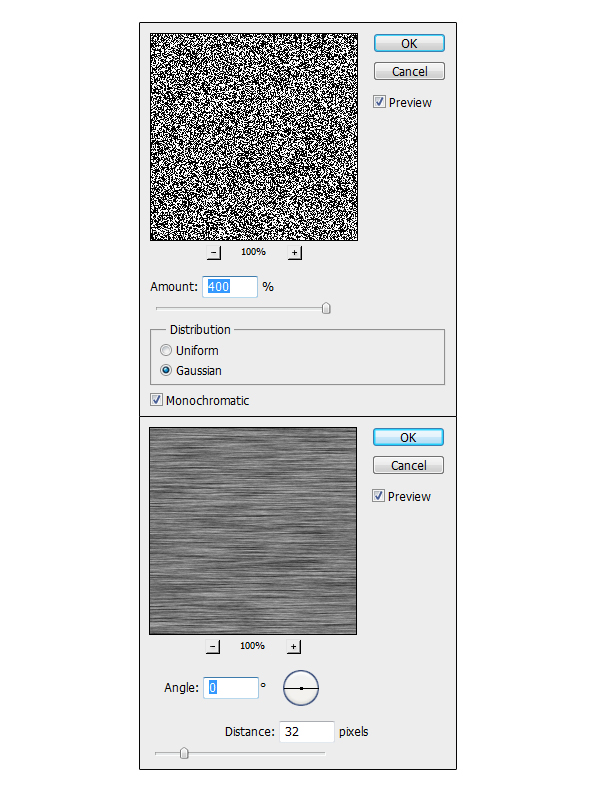Click the Amount slider handle
Image resolution: width=600 pixels, height=798 pixels.
point(326,308)
